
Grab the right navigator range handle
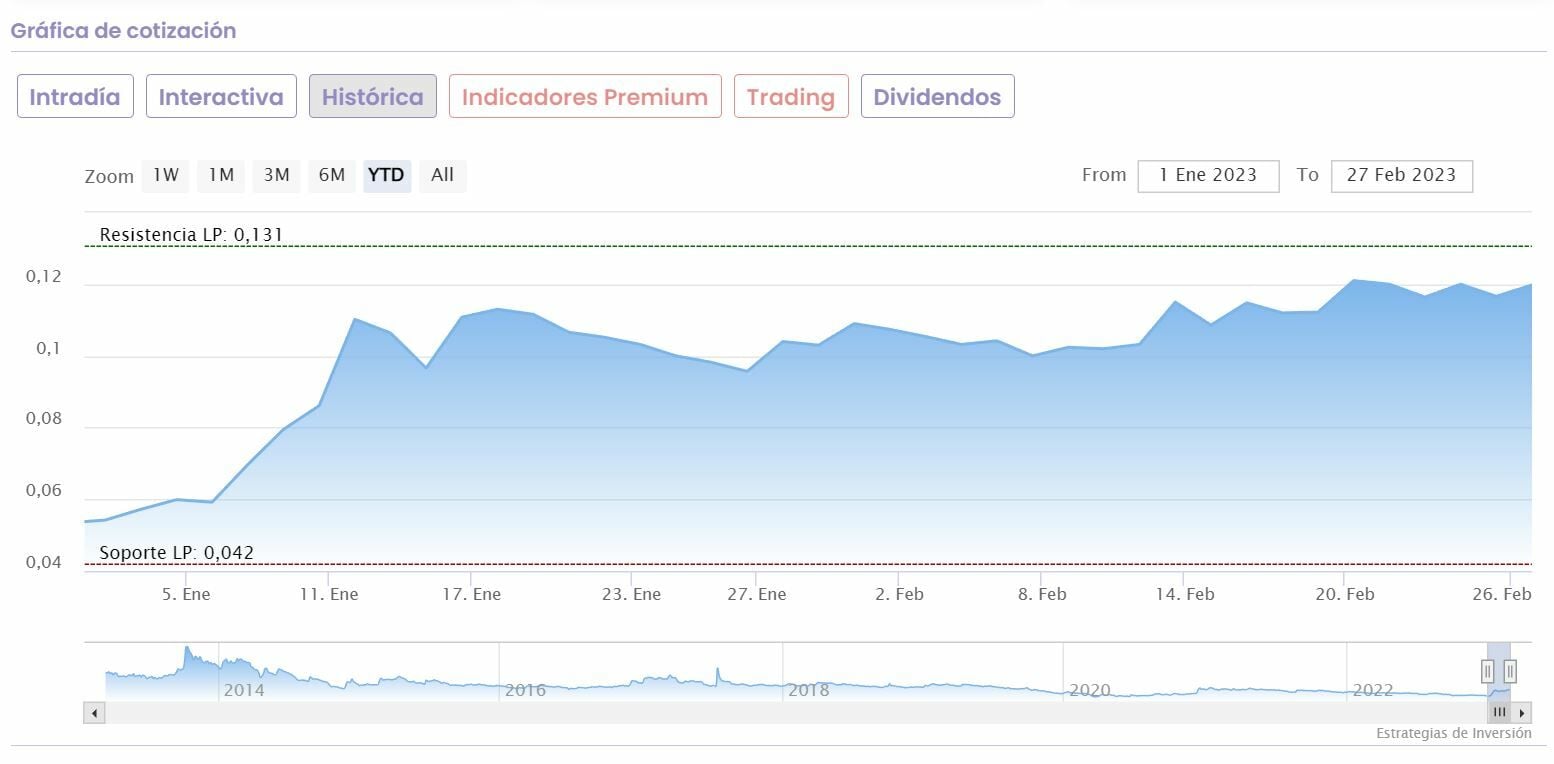click(1510, 671)
